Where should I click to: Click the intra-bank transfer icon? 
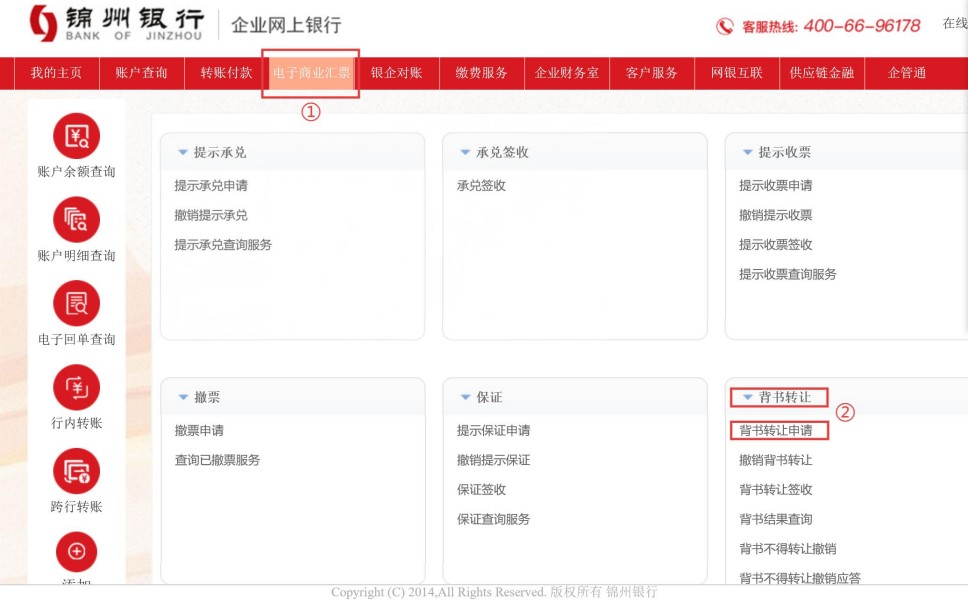click(x=76, y=387)
